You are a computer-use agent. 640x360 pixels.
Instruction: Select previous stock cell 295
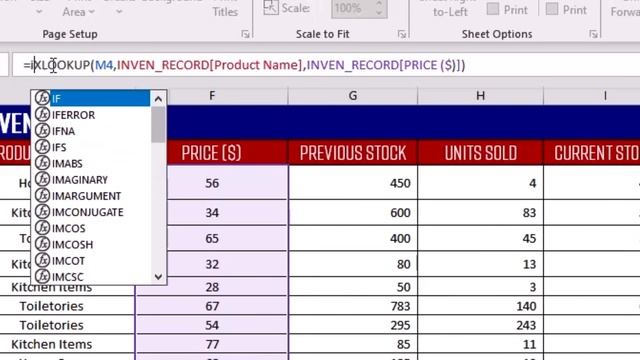pos(353,325)
